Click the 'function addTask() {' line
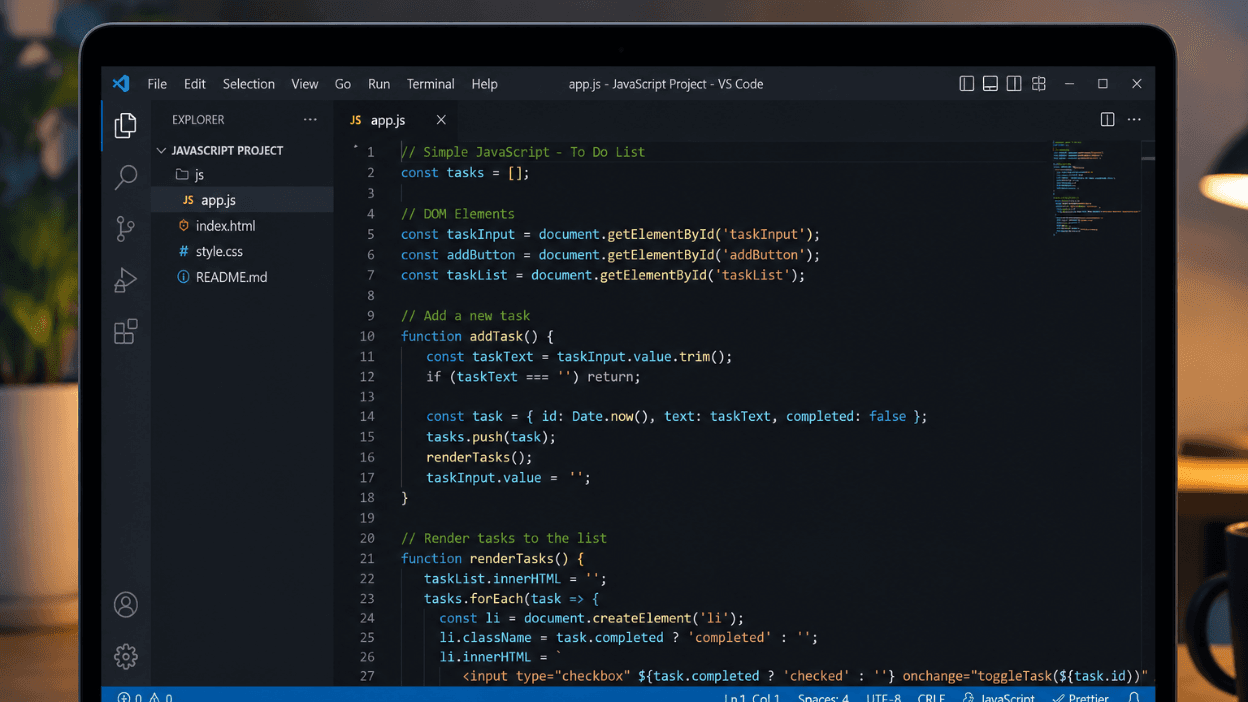The height and width of the screenshot is (702, 1248). click(477, 336)
